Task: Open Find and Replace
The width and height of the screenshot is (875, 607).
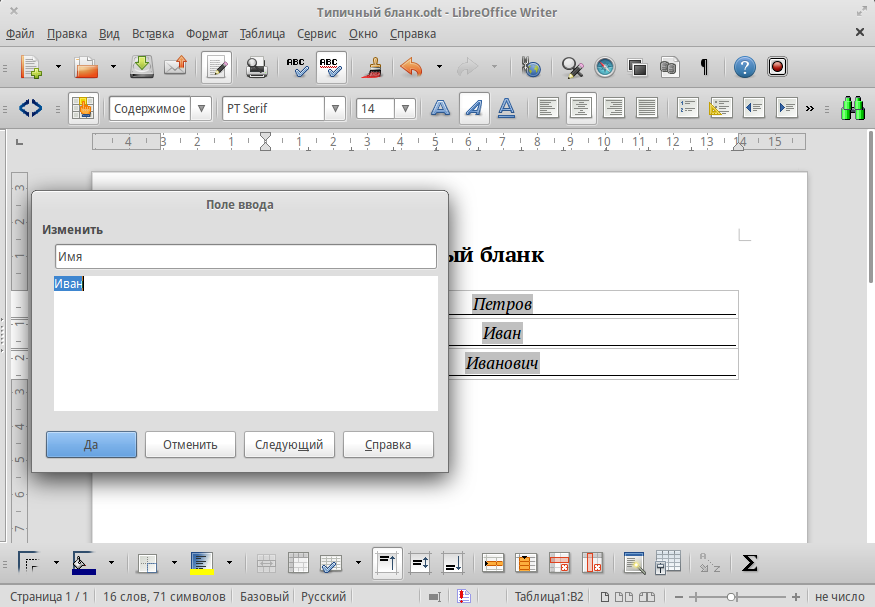Action: point(572,67)
